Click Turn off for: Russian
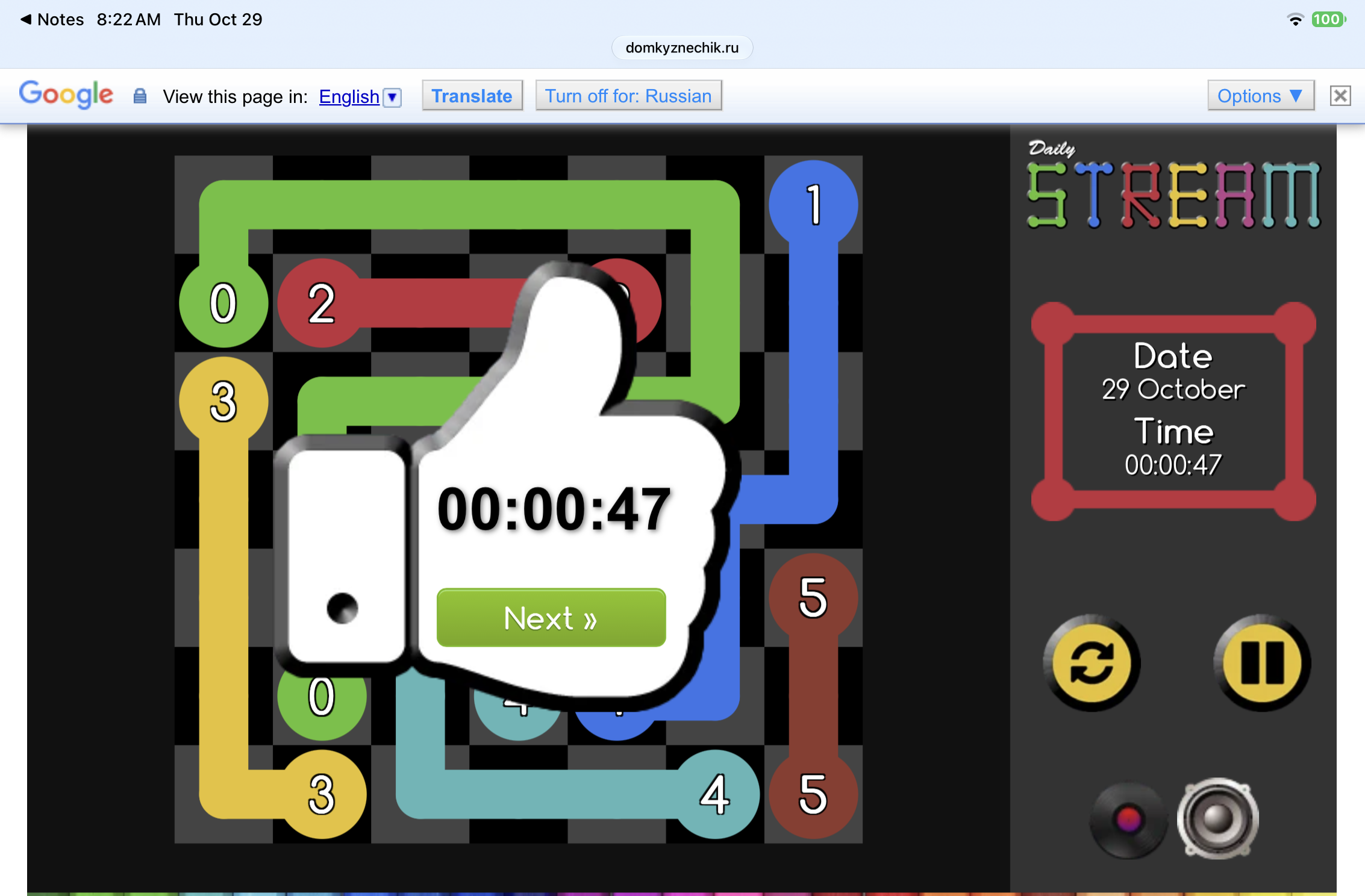1365x896 pixels. click(x=628, y=96)
